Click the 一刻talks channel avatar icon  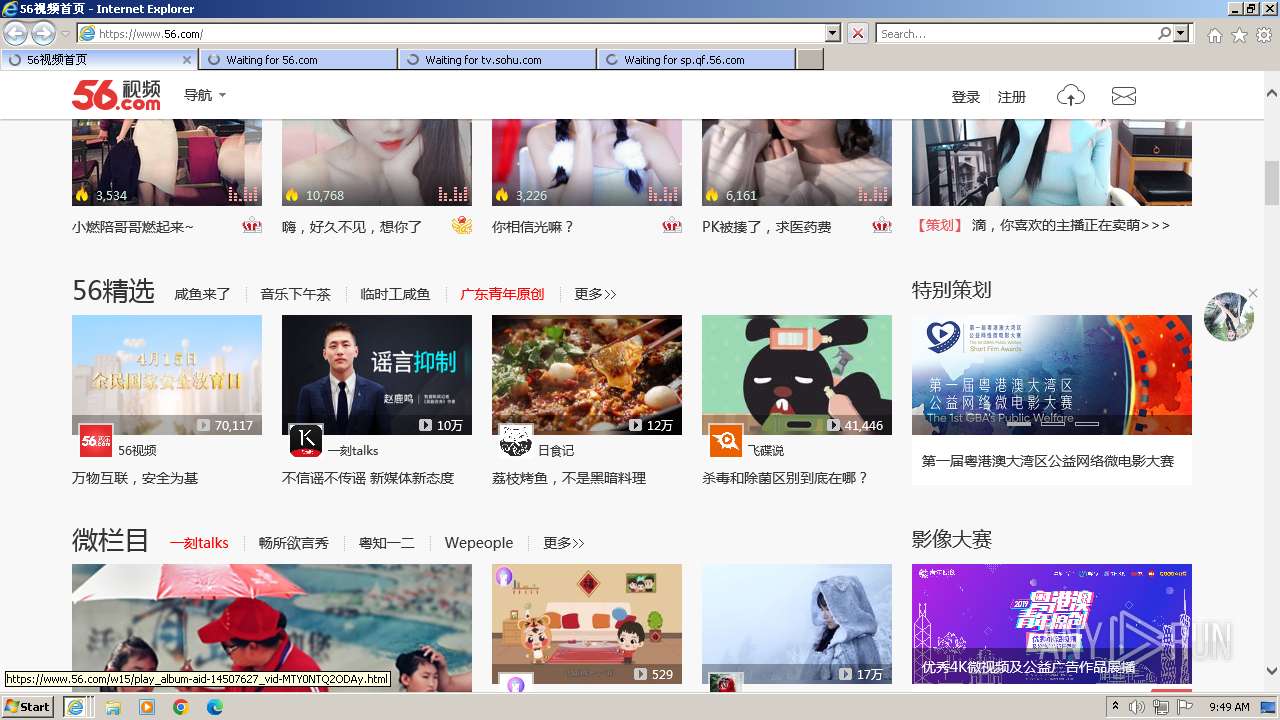(306, 441)
